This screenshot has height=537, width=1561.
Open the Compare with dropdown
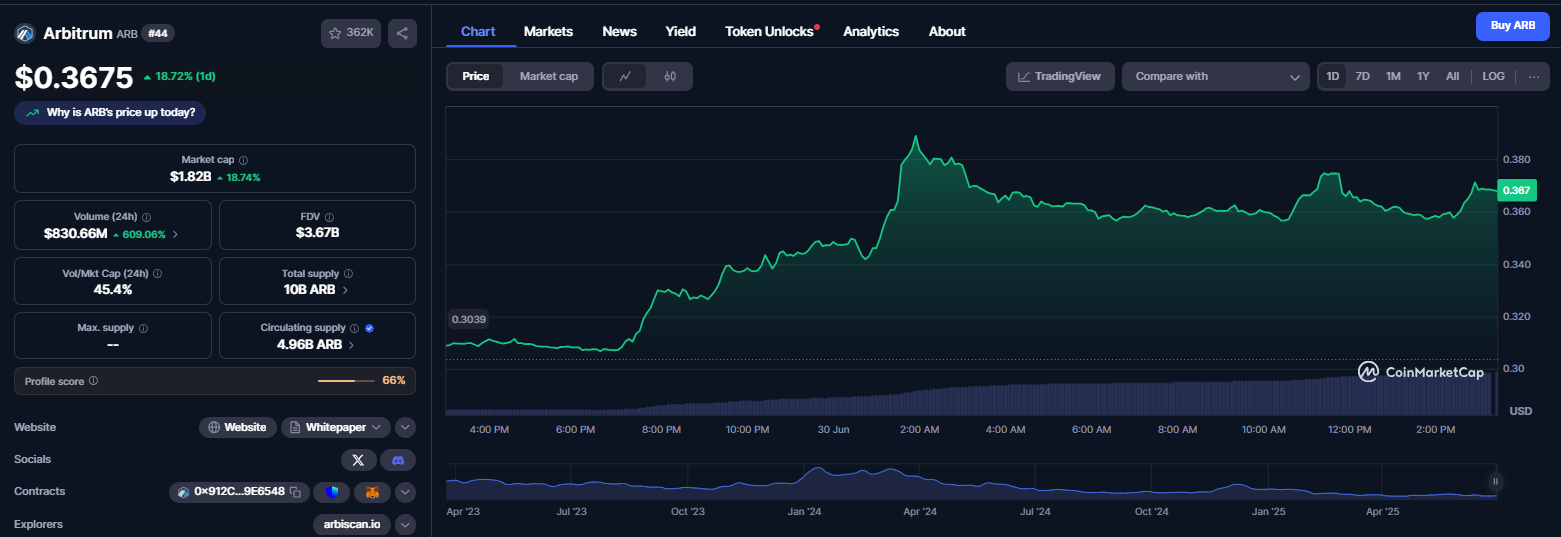coord(1216,76)
